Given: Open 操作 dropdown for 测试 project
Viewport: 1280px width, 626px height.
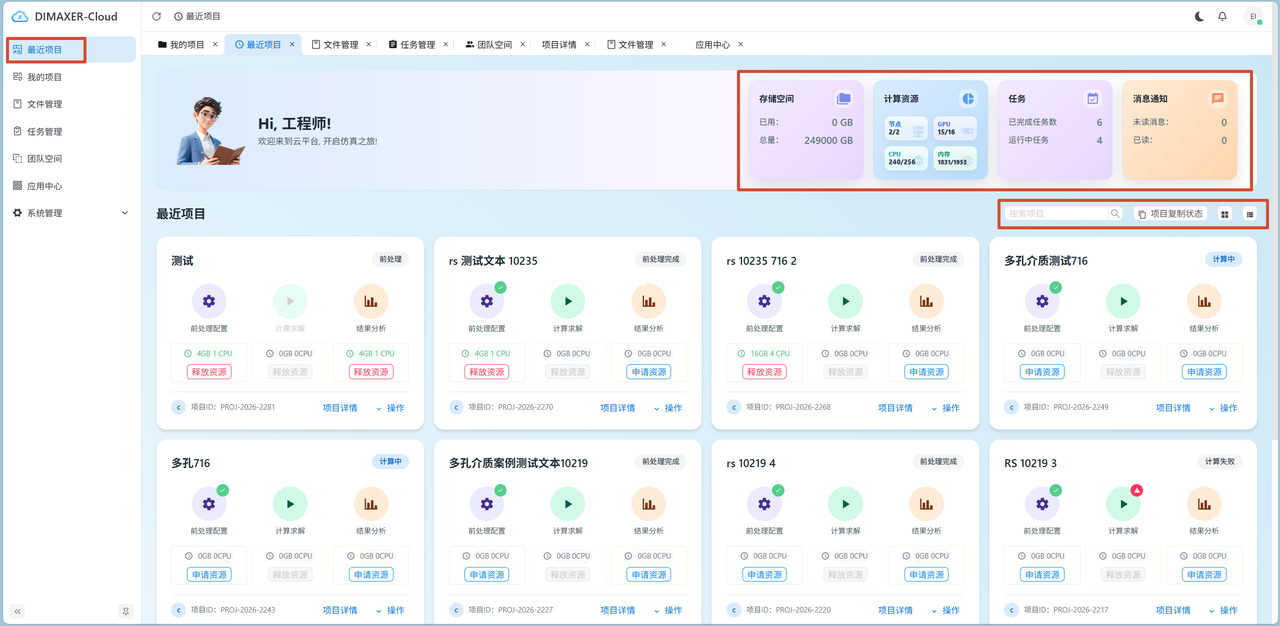Looking at the screenshot, I should tap(389, 408).
